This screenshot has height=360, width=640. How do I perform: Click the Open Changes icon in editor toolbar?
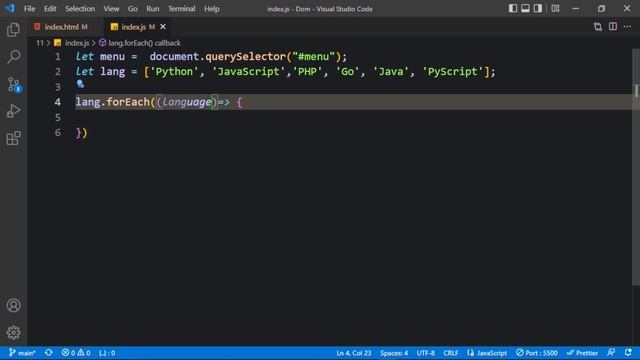coord(598,27)
